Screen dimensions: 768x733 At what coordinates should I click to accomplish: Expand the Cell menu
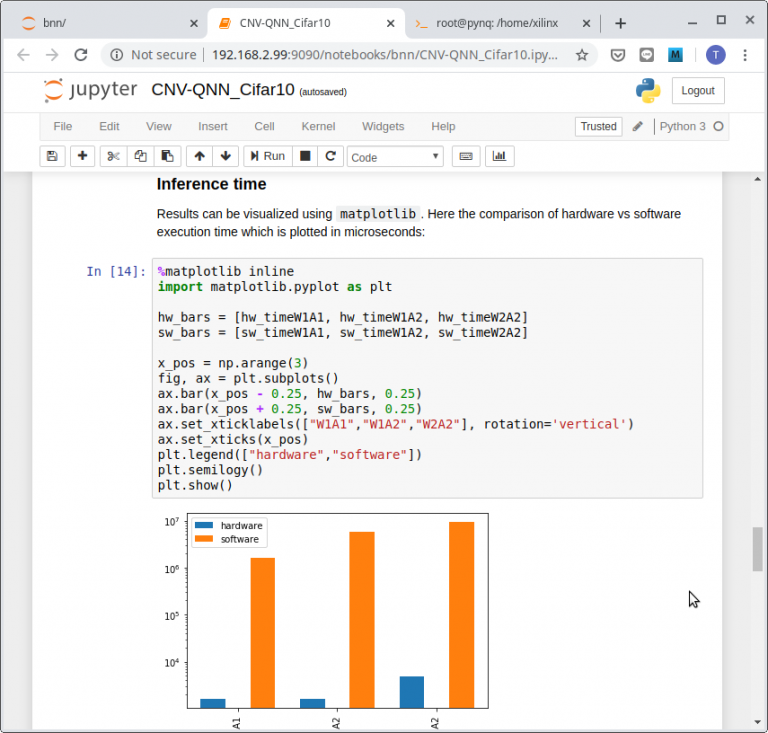pyautogui.click(x=264, y=127)
